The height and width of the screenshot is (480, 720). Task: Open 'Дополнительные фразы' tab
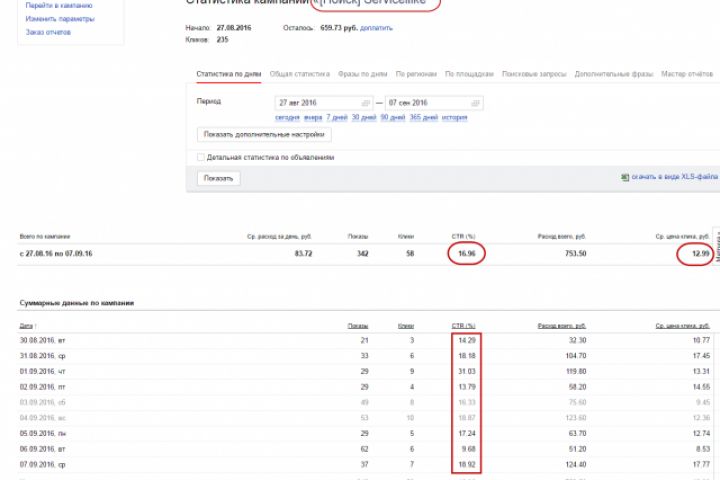(613, 74)
